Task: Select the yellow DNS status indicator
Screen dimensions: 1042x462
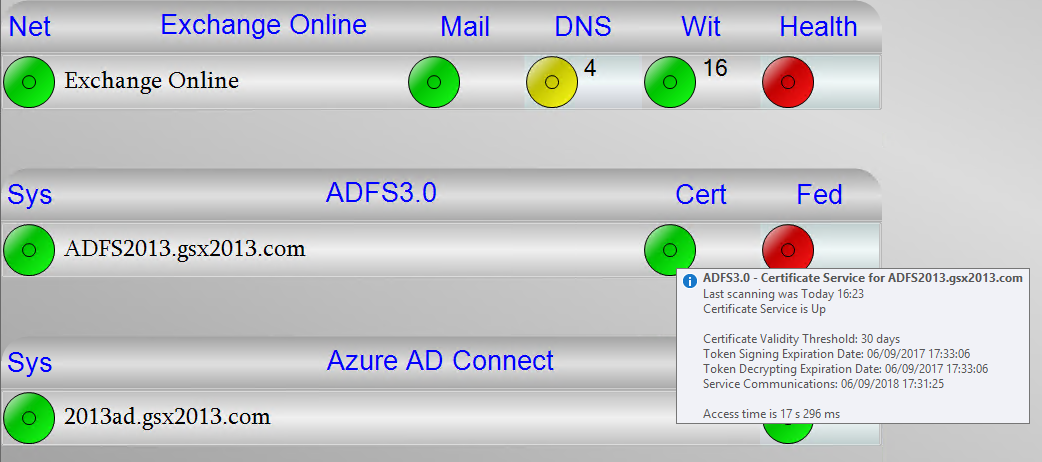Action: pyautogui.click(x=552, y=82)
